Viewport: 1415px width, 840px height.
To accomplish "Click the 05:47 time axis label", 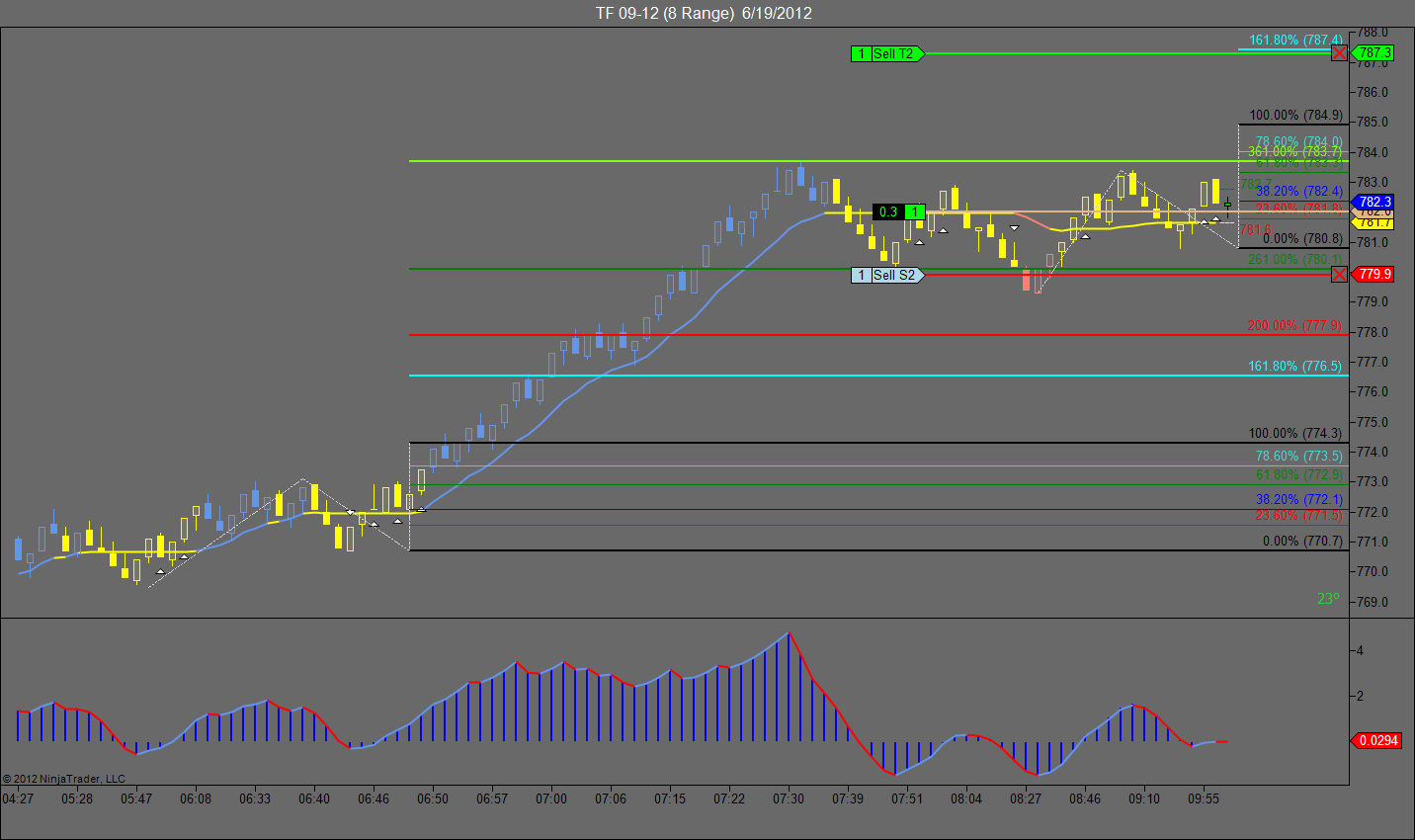I will (x=136, y=798).
